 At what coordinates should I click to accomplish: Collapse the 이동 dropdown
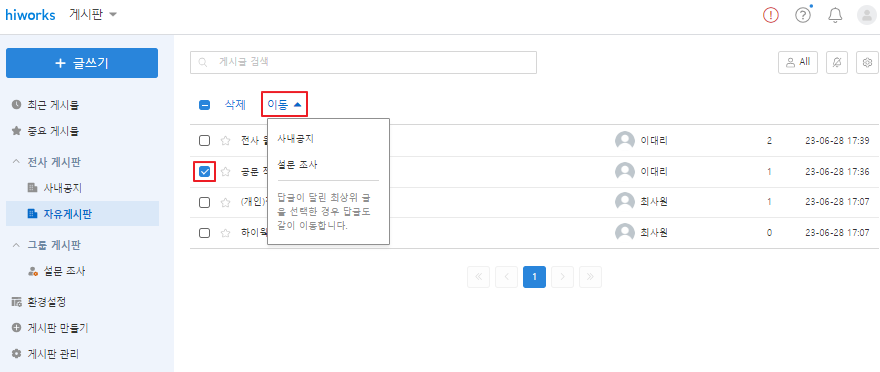(285, 105)
